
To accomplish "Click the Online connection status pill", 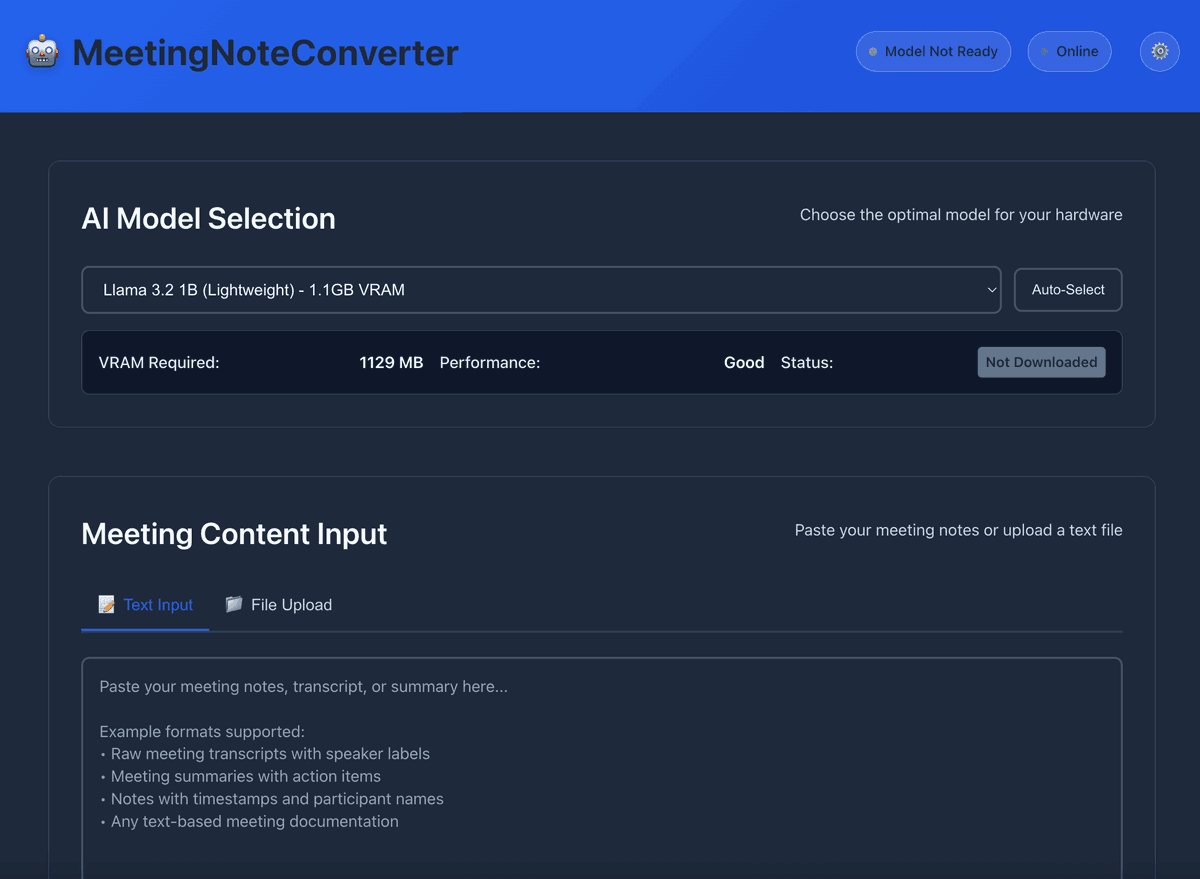I will [x=1069, y=52].
